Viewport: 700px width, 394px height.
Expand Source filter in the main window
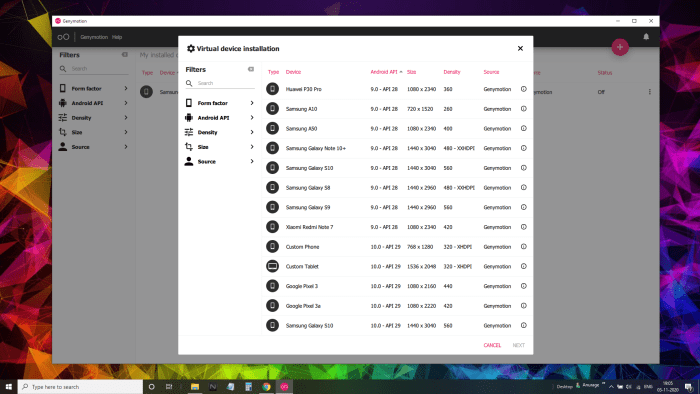pyautogui.click(x=93, y=147)
